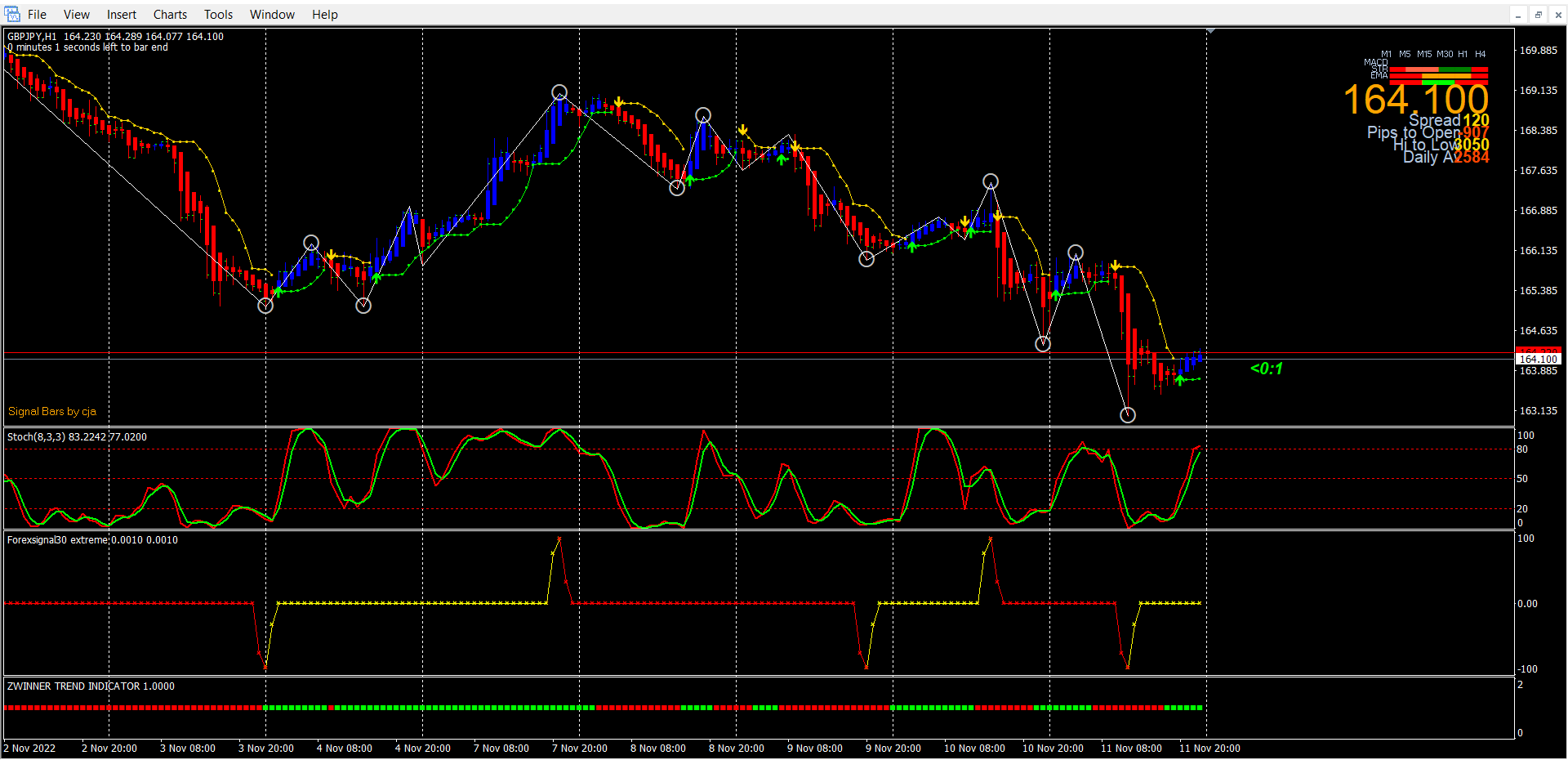
Task: Select the green '<0:1' text object
Action: coord(1266,369)
